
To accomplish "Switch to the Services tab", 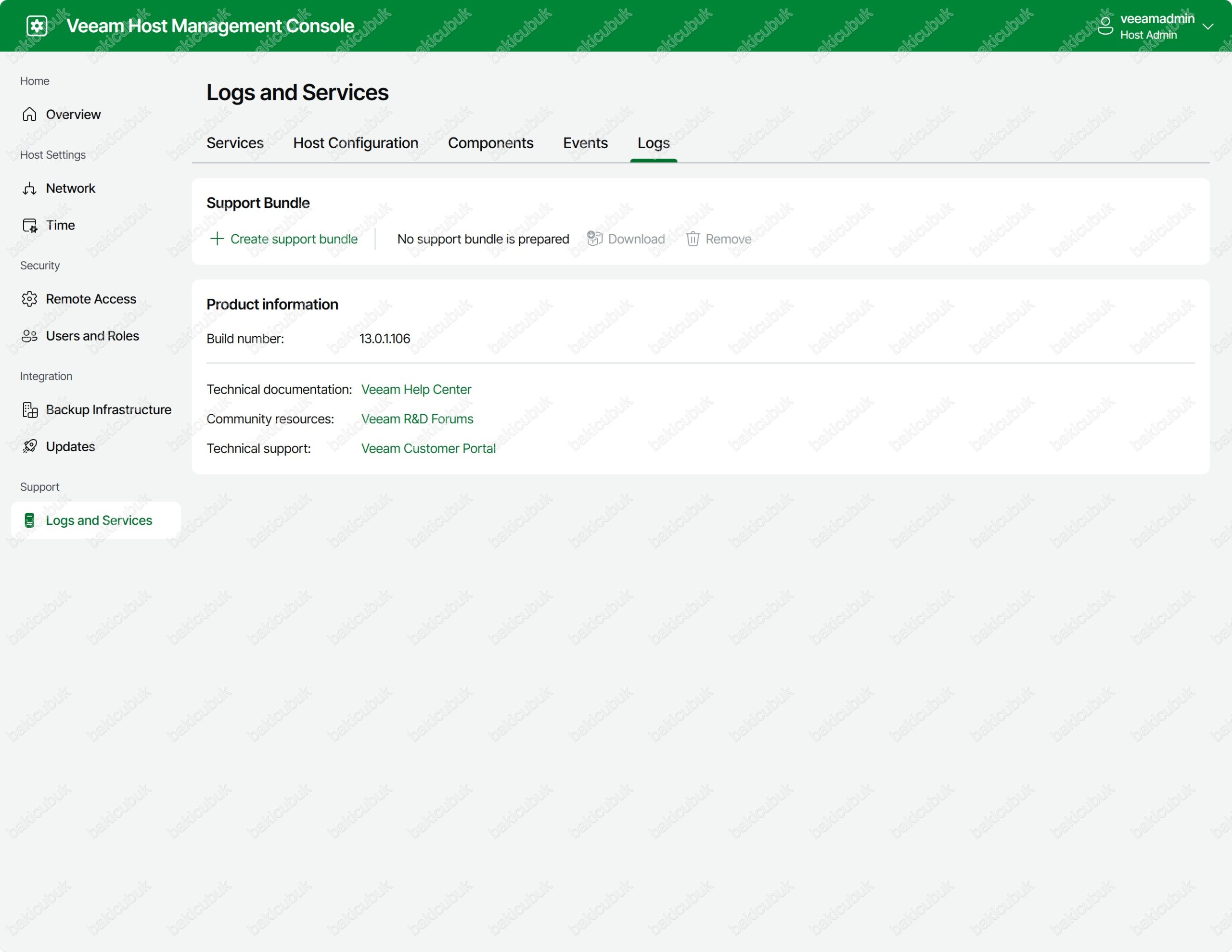I will [x=235, y=143].
